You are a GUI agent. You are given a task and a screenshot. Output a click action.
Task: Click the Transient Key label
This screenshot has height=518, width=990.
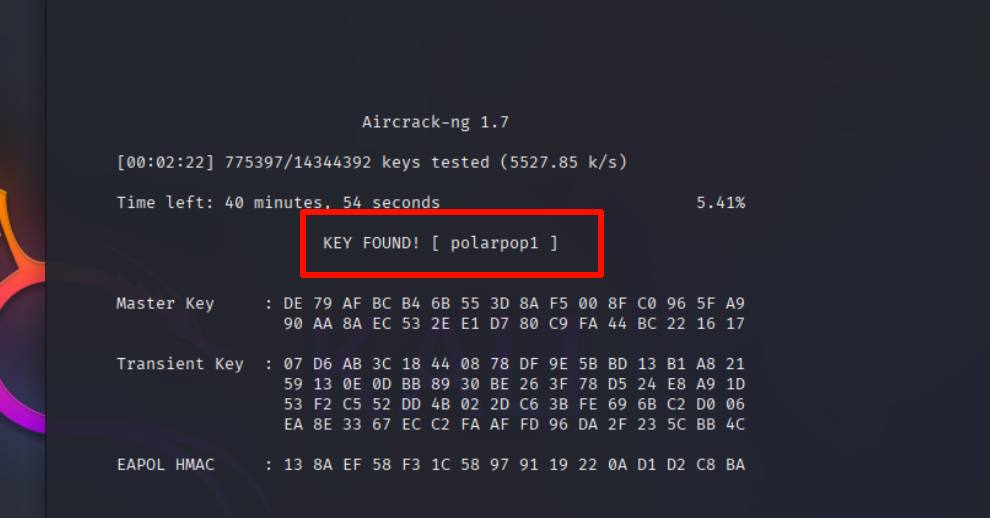180,364
